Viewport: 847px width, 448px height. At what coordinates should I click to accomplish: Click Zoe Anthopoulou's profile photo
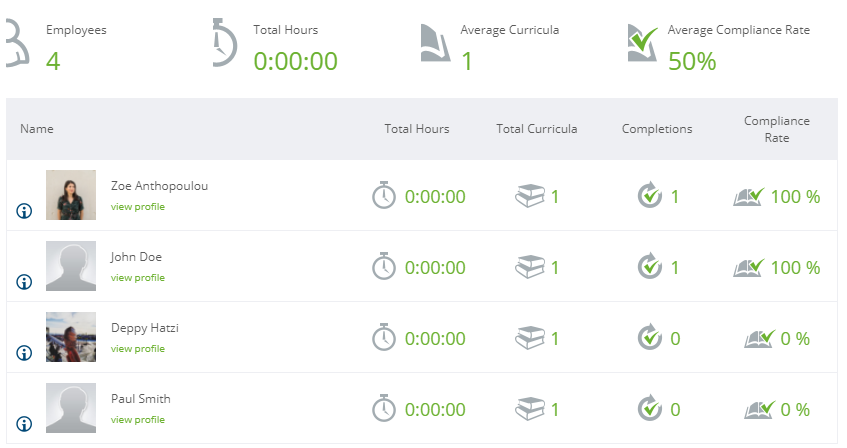click(71, 195)
